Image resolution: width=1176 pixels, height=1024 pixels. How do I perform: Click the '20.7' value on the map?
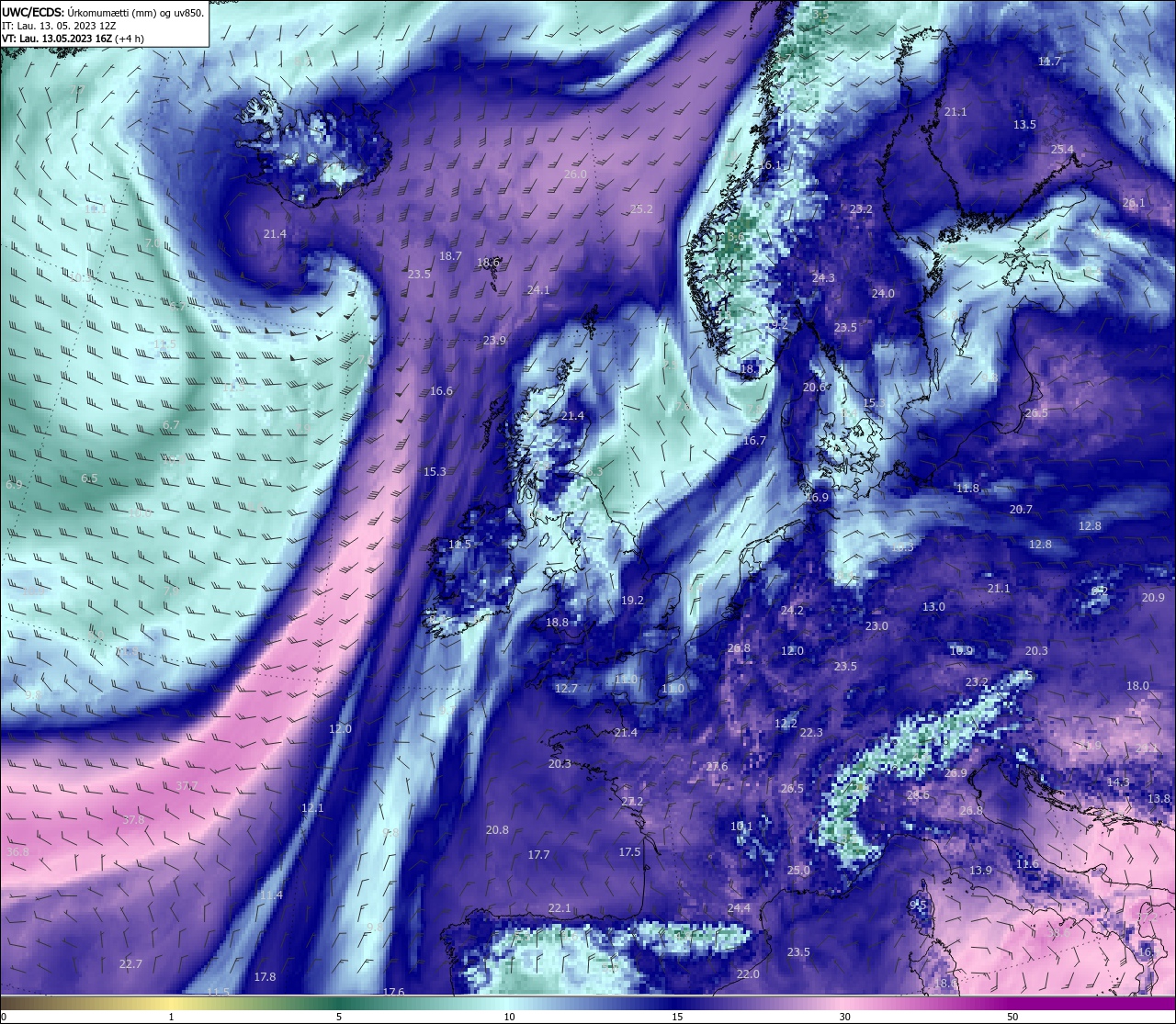(x=1021, y=510)
